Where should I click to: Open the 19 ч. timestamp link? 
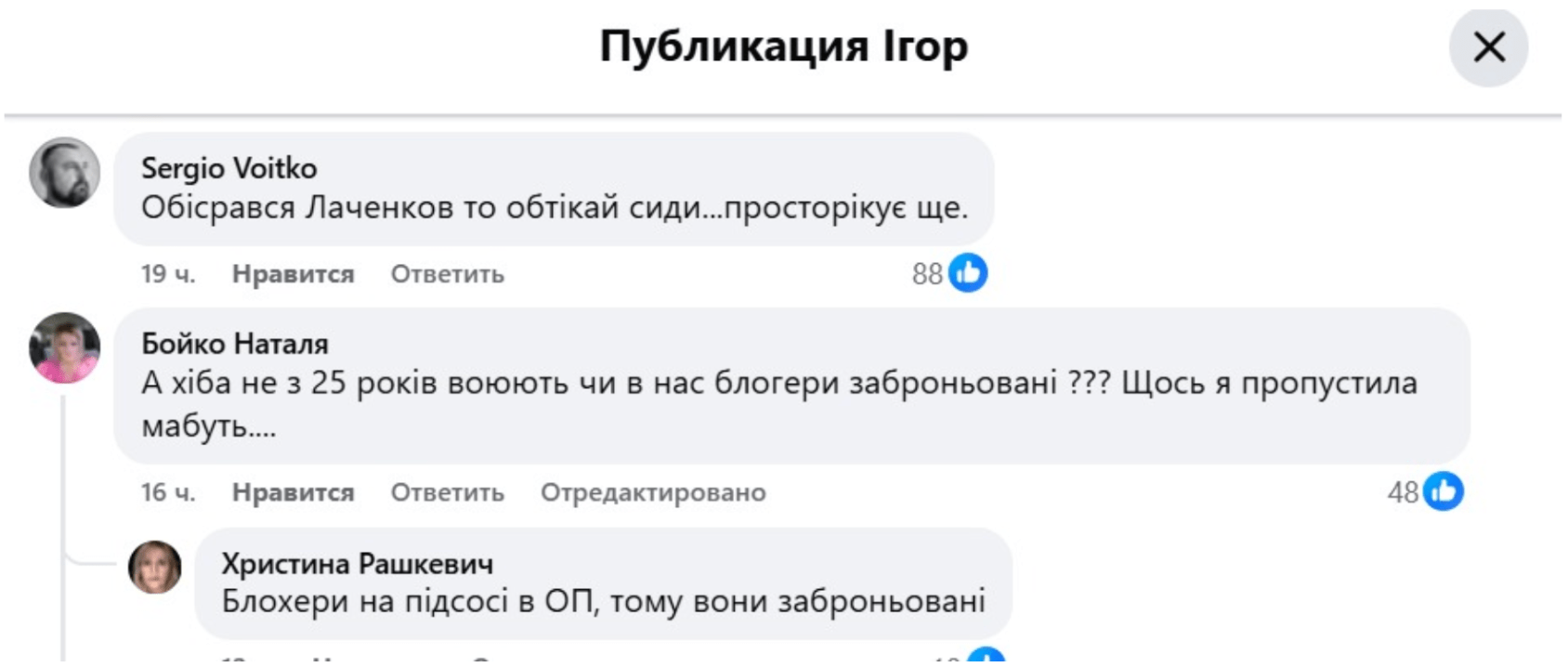tap(165, 274)
